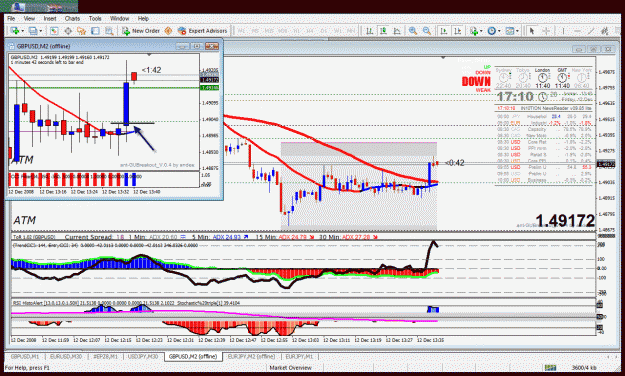Viewport: 625px width, 376px height.
Task: Click the Zoom Out magnifier
Action: 427,31
